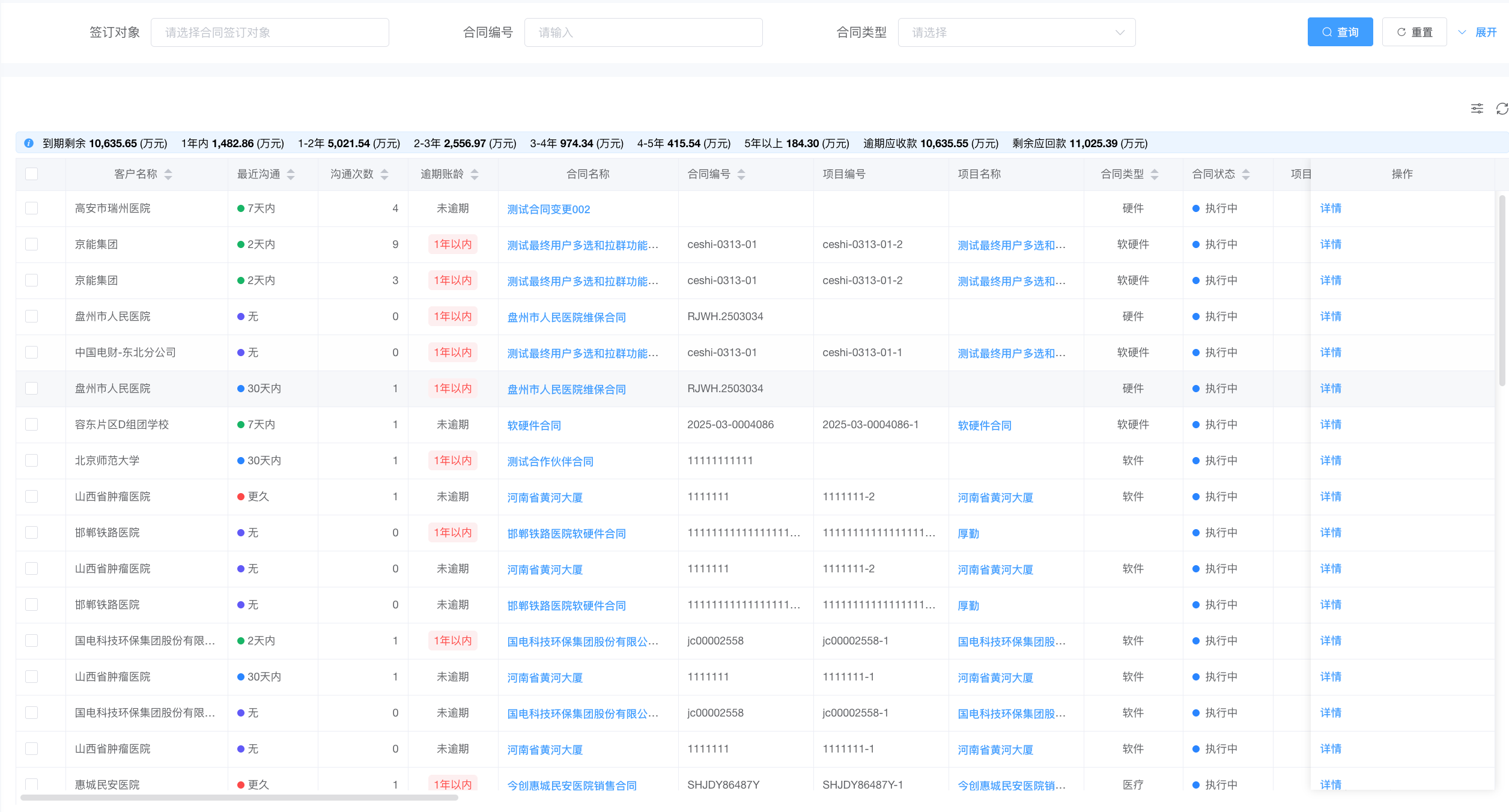
Task: Open the 合同类型 dropdown
Action: coord(1016,32)
